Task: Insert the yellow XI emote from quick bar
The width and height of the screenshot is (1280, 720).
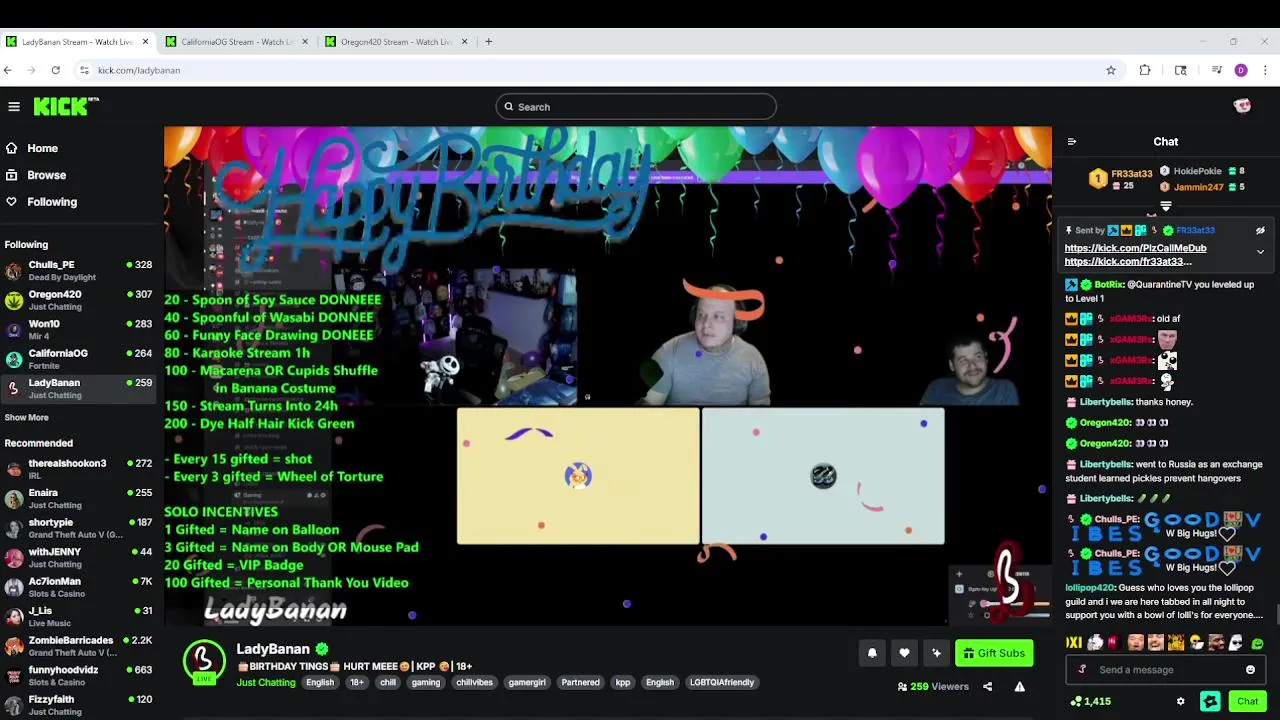Action: coord(1073,643)
